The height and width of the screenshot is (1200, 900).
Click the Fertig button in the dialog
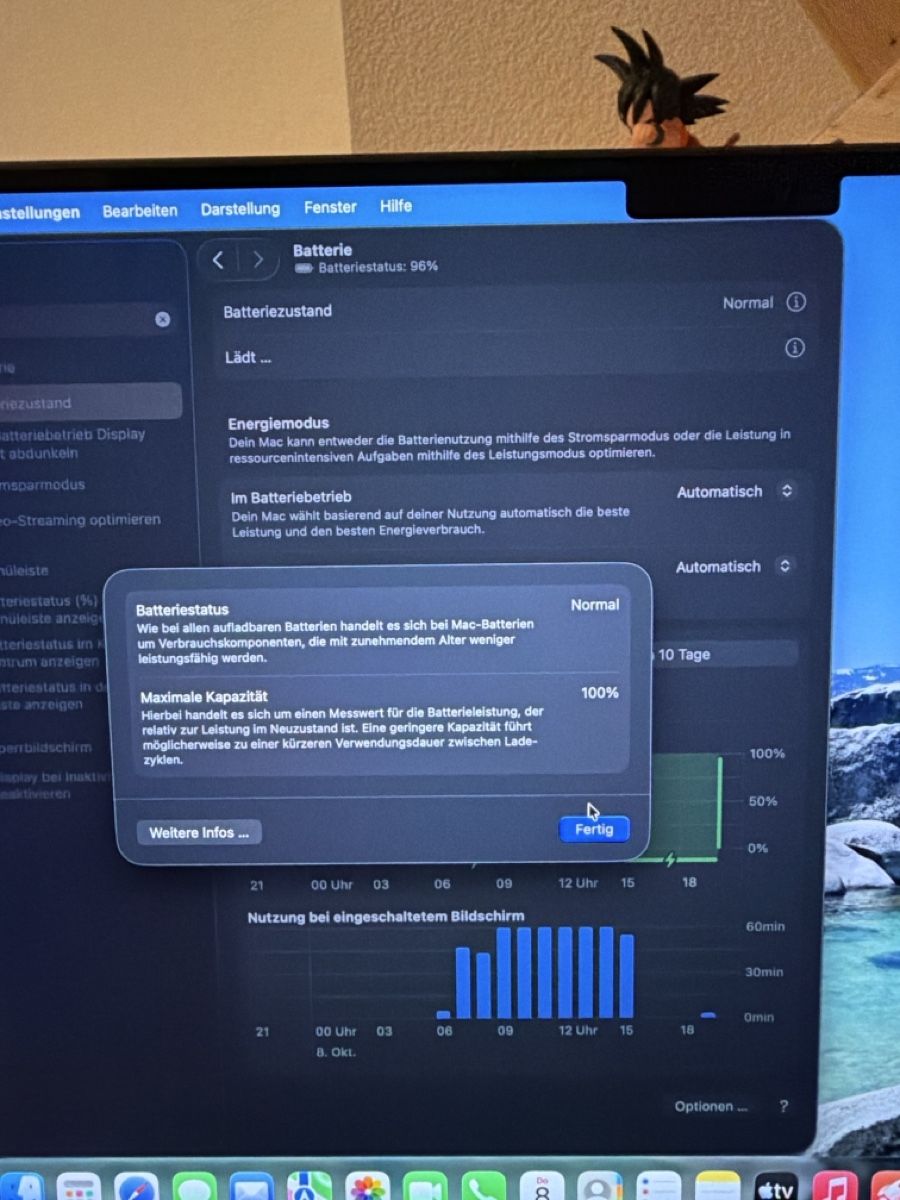click(594, 830)
